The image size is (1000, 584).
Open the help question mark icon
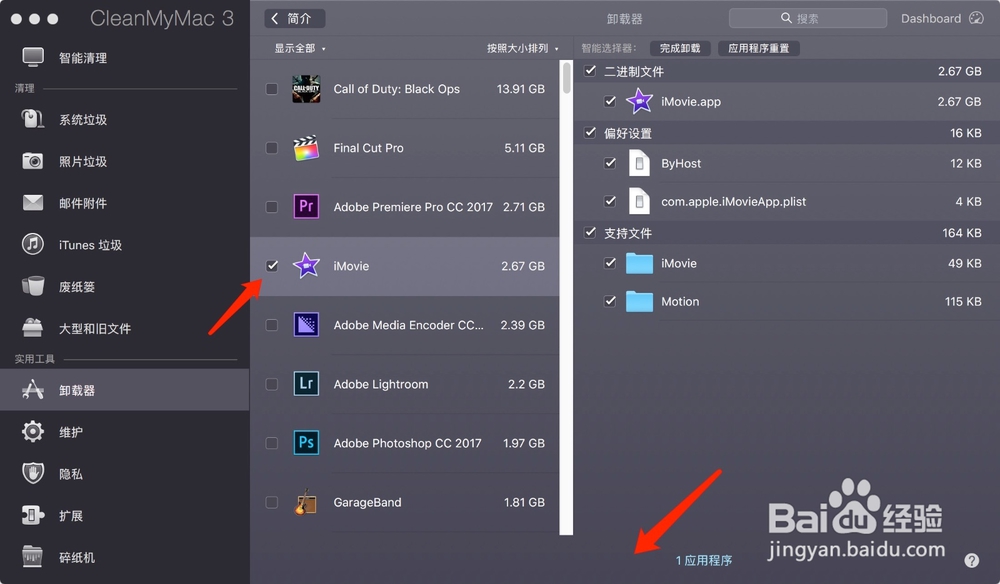[x=971, y=560]
